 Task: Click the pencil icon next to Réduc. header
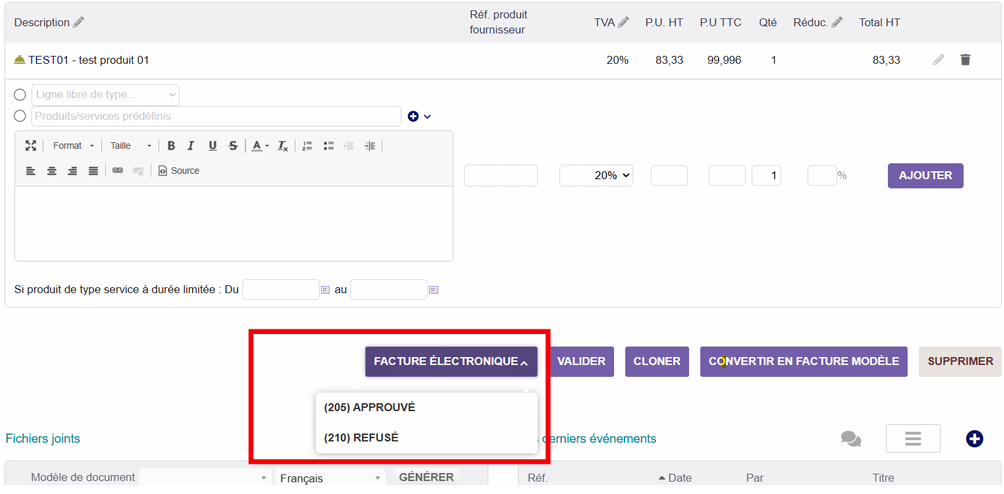837,22
